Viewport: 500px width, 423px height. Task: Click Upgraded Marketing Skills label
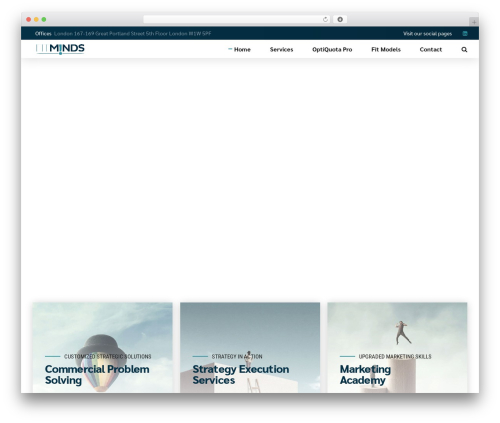click(395, 356)
